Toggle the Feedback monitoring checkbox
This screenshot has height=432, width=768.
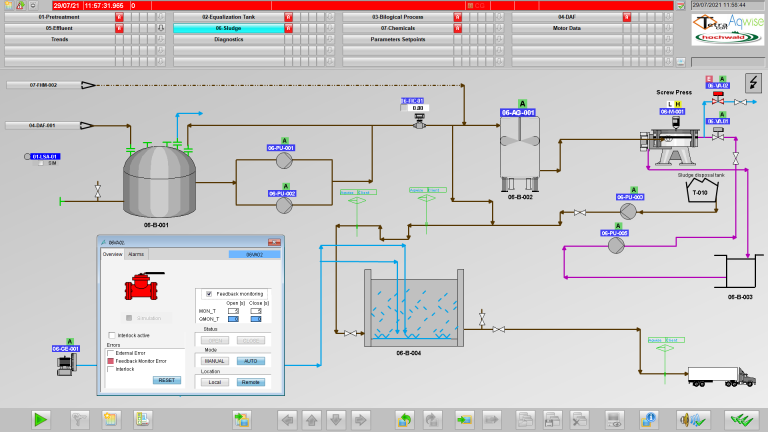coord(209,294)
